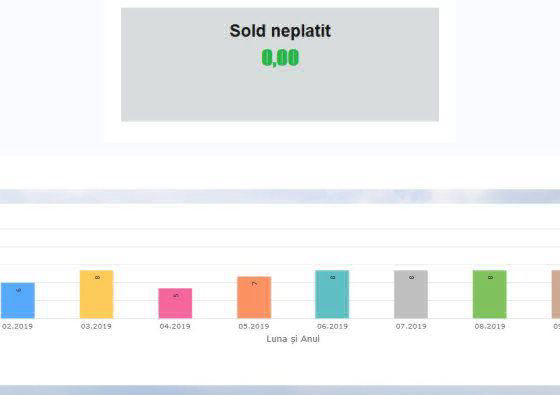560x395 pixels.
Task: Click the Luna și Anul axis title
Action: tap(293, 339)
